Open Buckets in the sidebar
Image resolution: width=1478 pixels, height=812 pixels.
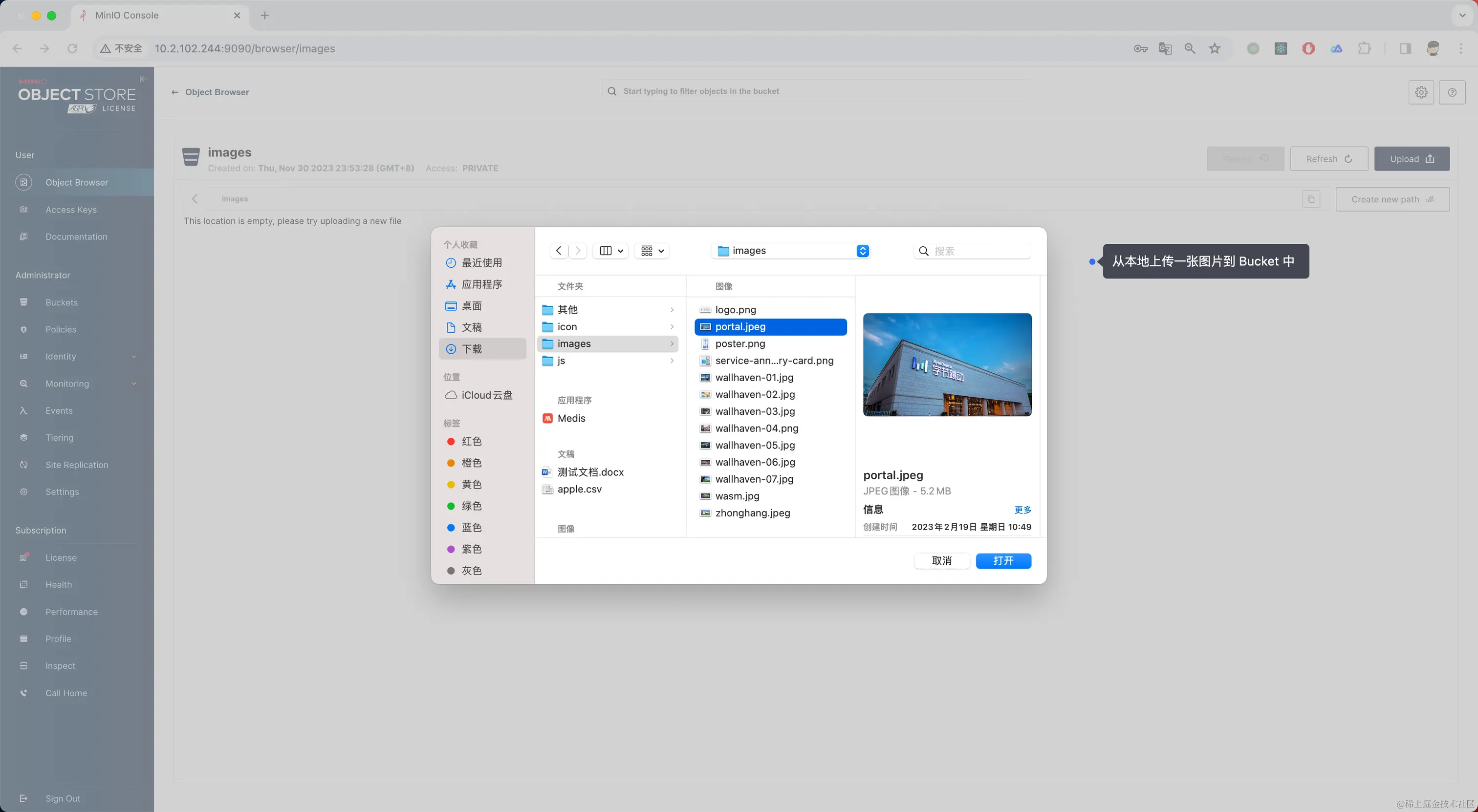pos(62,302)
